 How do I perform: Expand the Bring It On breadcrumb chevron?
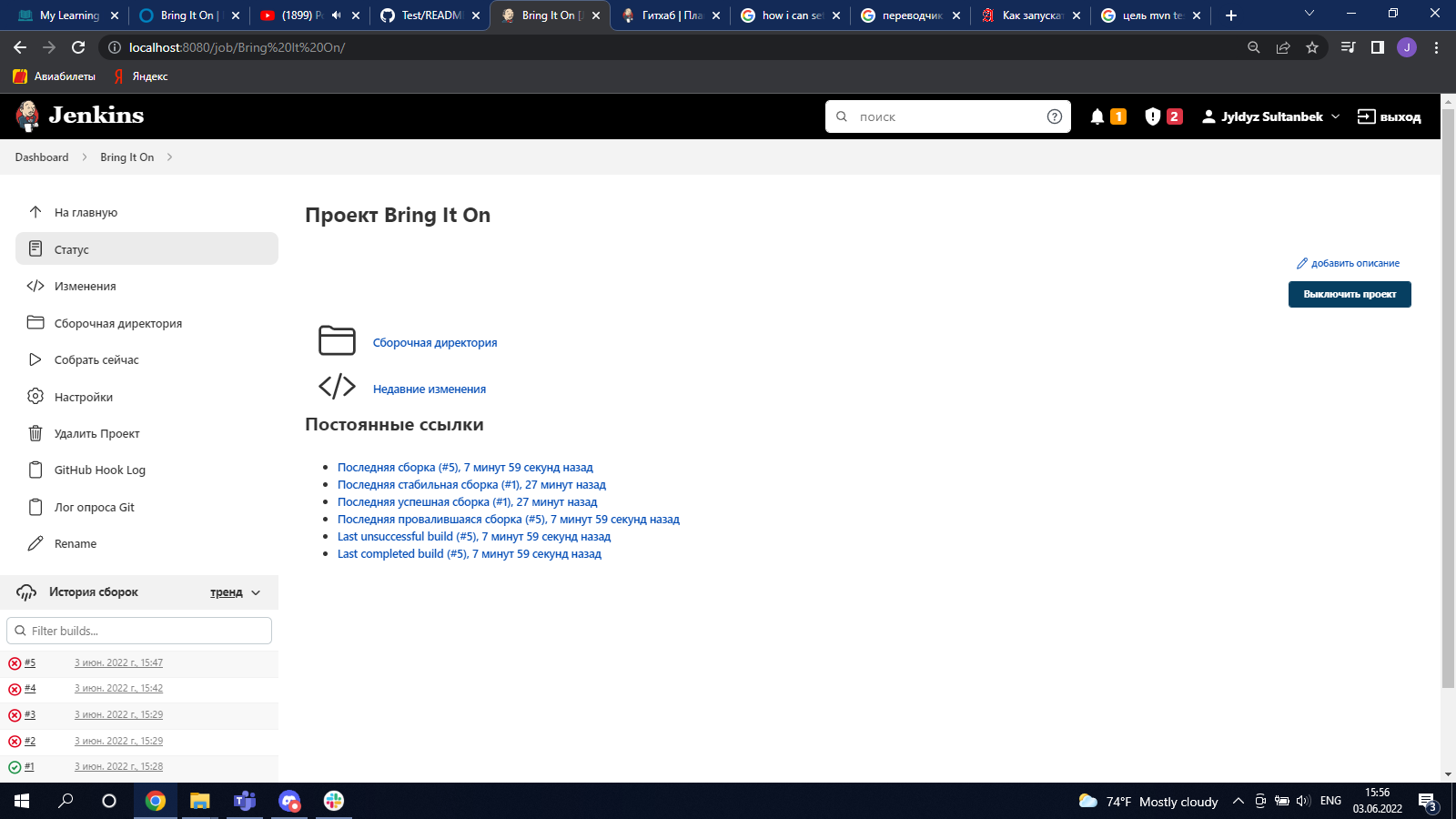tap(169, 157)
